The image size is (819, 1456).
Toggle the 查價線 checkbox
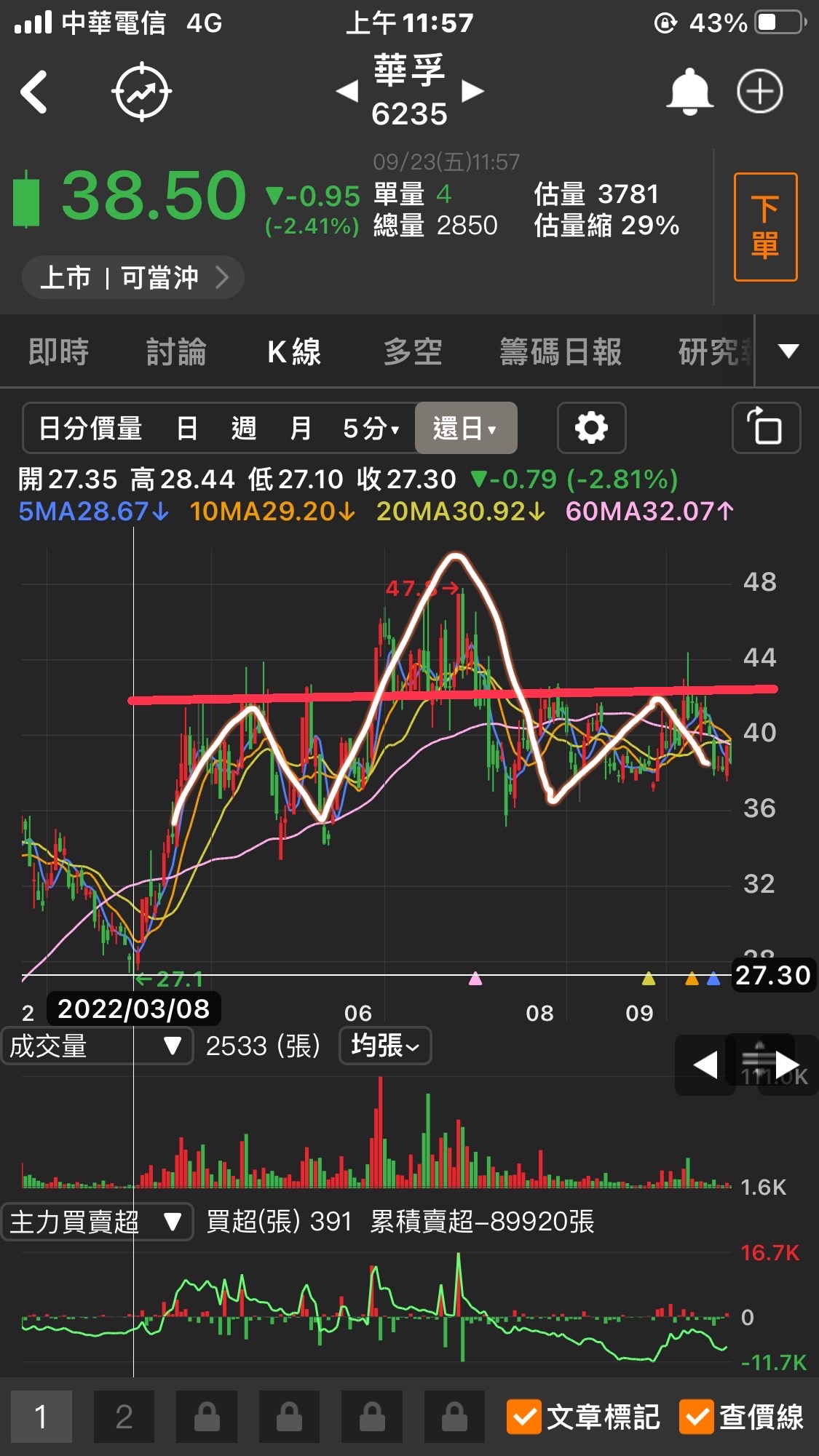tap(696, 1417)
